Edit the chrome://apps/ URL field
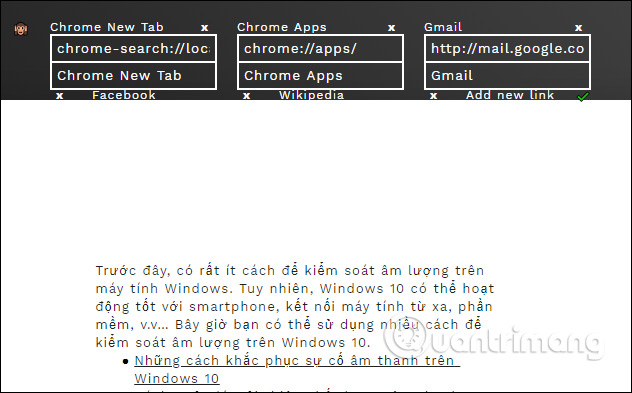This screenshot has width=632, height=393. 320,49
